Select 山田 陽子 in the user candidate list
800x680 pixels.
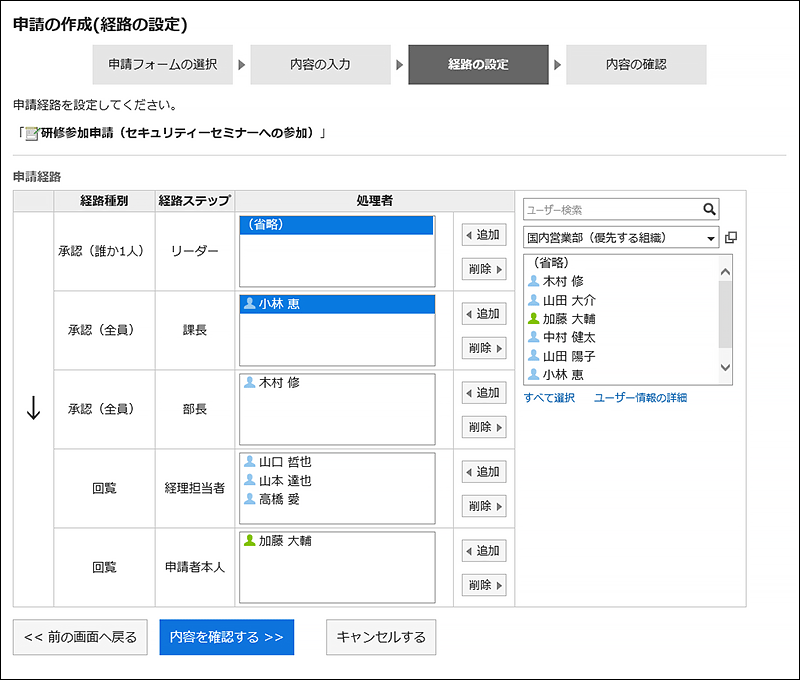tap(621, 356)
